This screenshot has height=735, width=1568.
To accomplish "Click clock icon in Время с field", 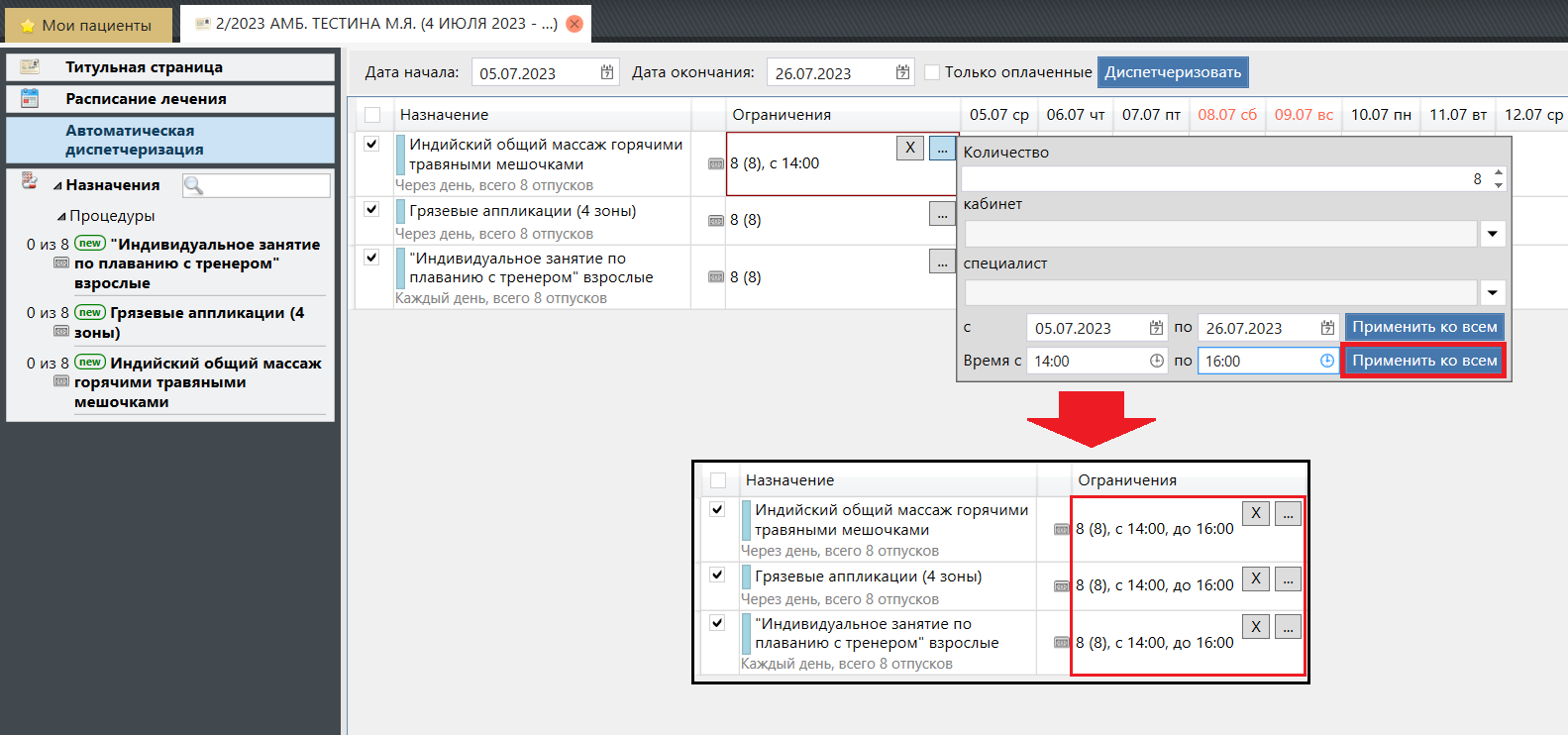I will click(1156, 362).
